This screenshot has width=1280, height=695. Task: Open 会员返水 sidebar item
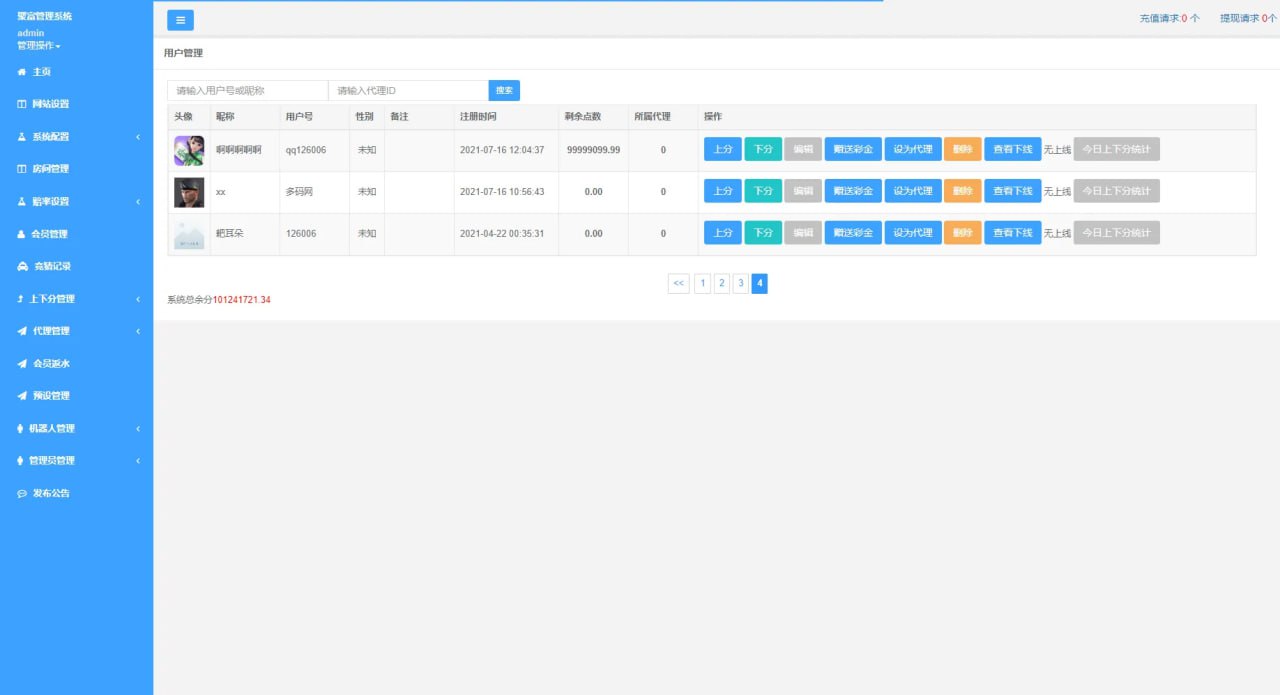(x=51, y=364)
